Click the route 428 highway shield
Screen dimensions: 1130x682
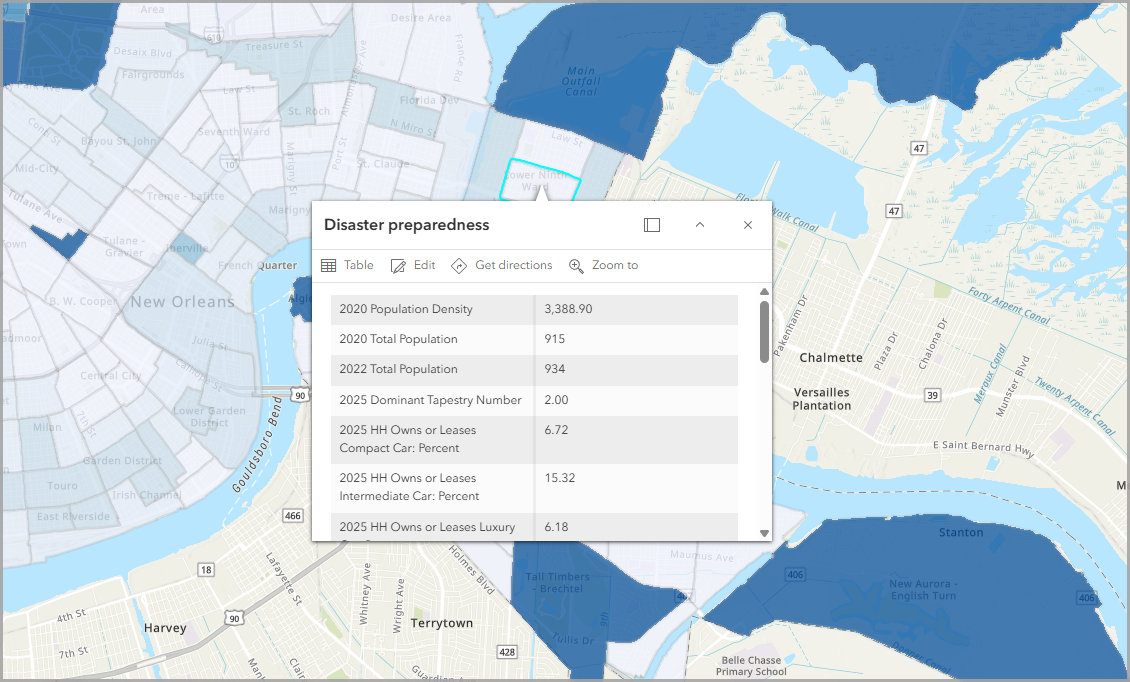[507, 652]
